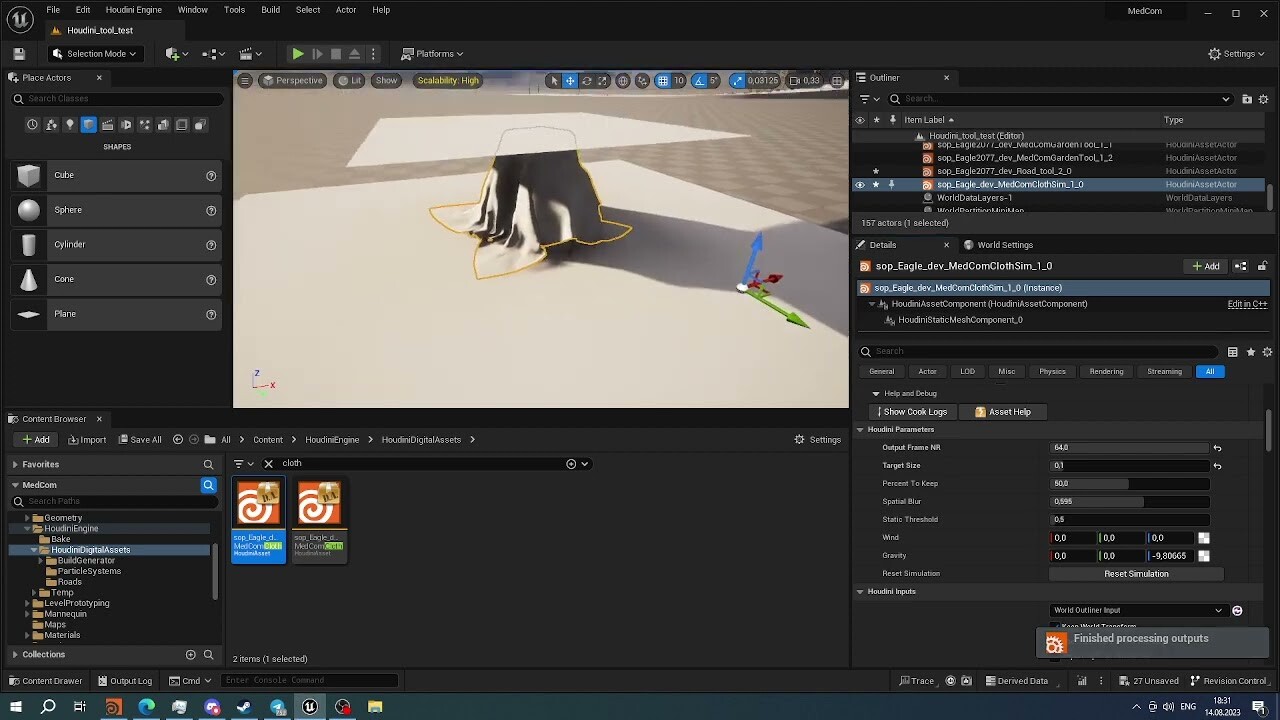This screenshot has height=720, width=1280.
Task: Switch to the World Settings tab
Action: point(997,245)
